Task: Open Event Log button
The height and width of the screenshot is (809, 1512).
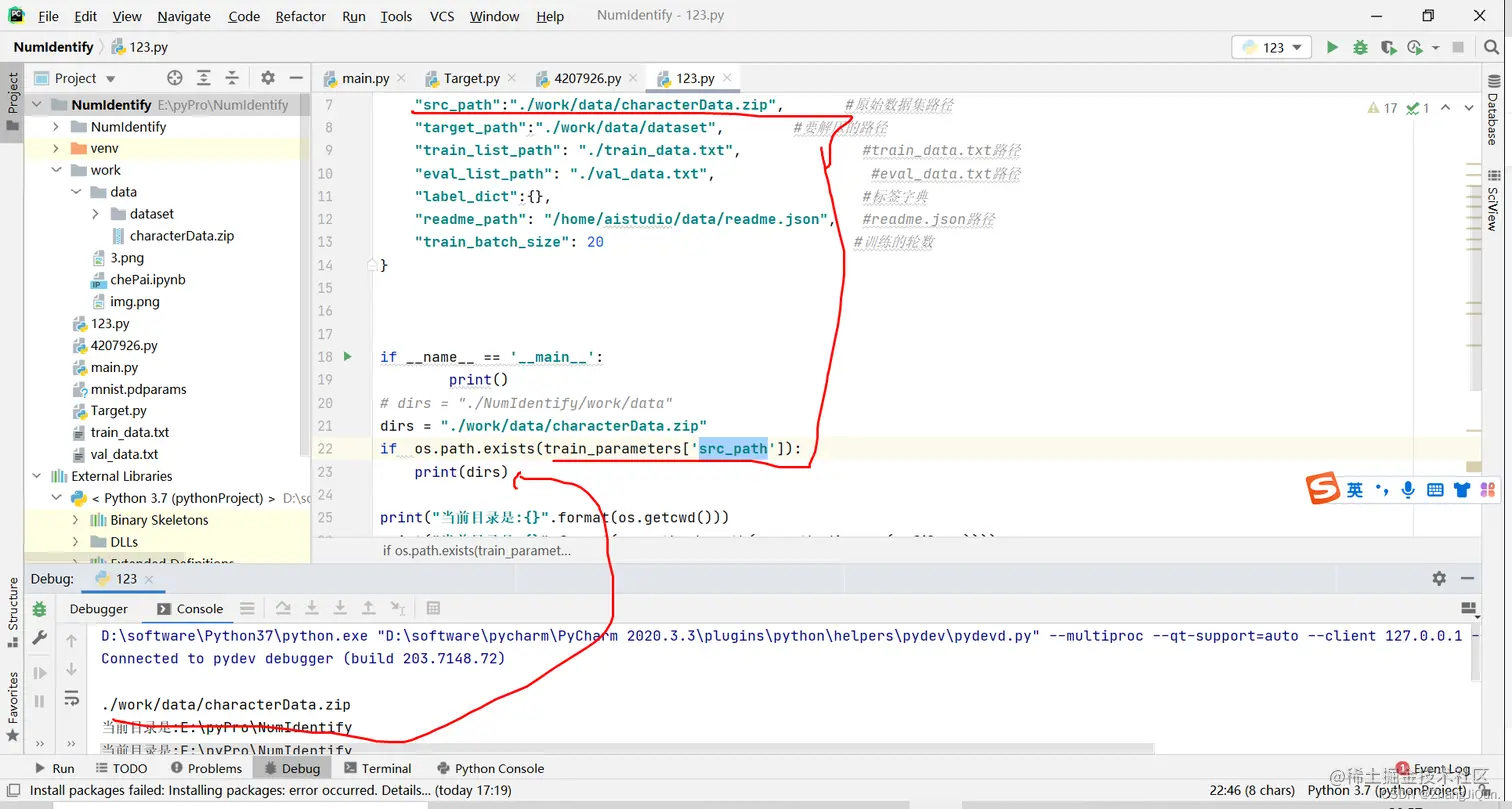Action: pos(1433,768)
